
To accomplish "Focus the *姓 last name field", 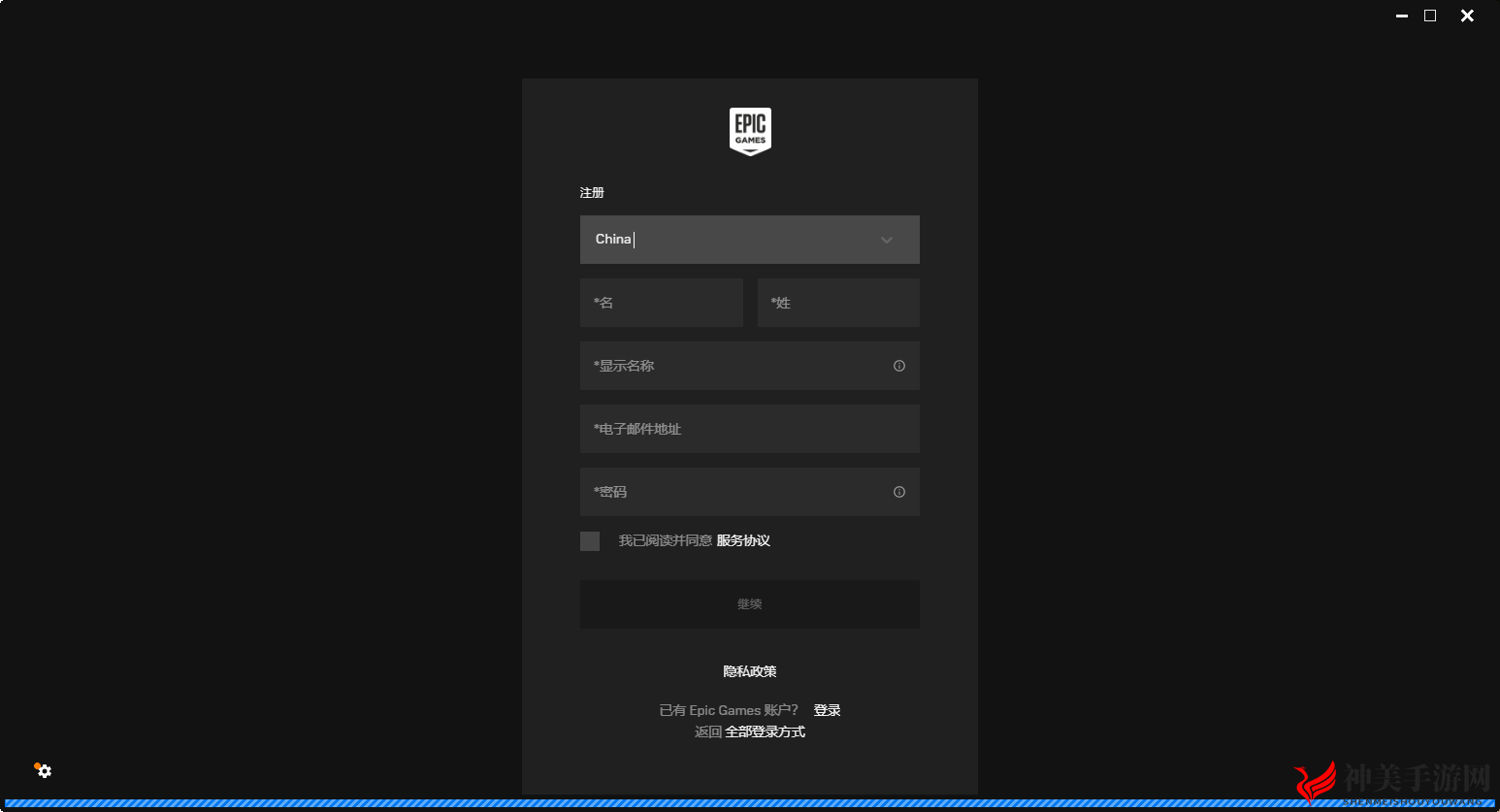I will tap(838, 303).
